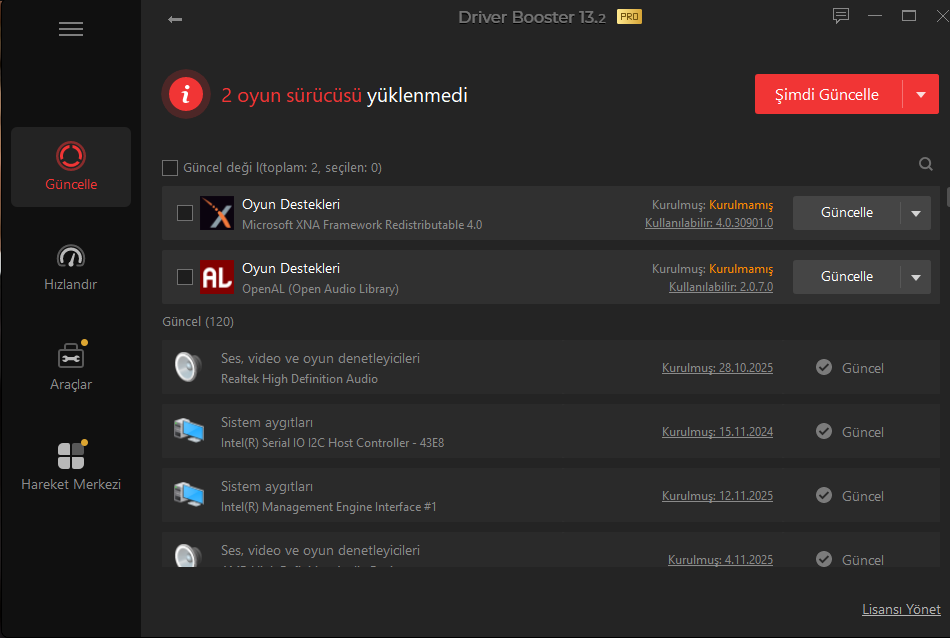The image size is (950, 638).
Task: Open the hamburger menu
Action: [x=71, y=29]
